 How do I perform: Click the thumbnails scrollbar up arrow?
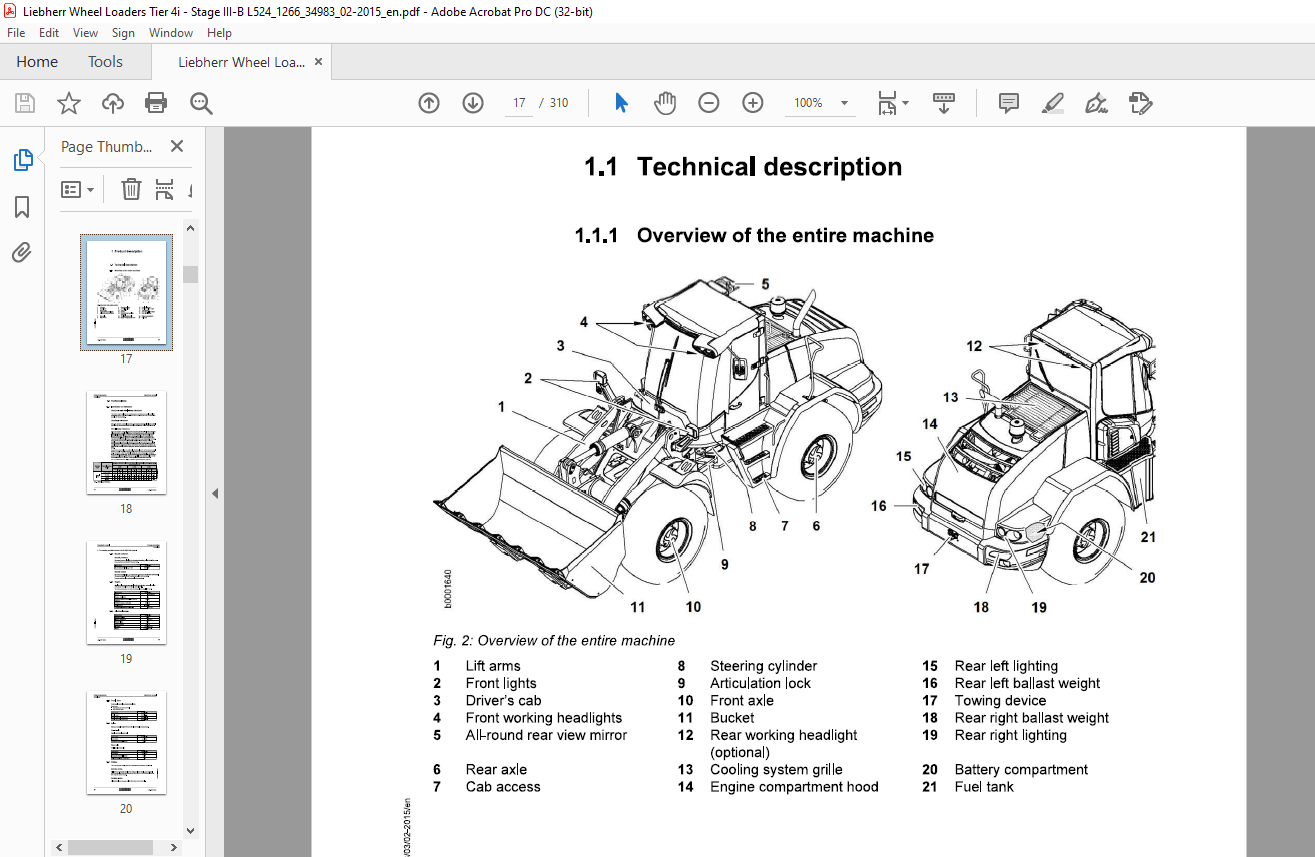coord(190,229)
